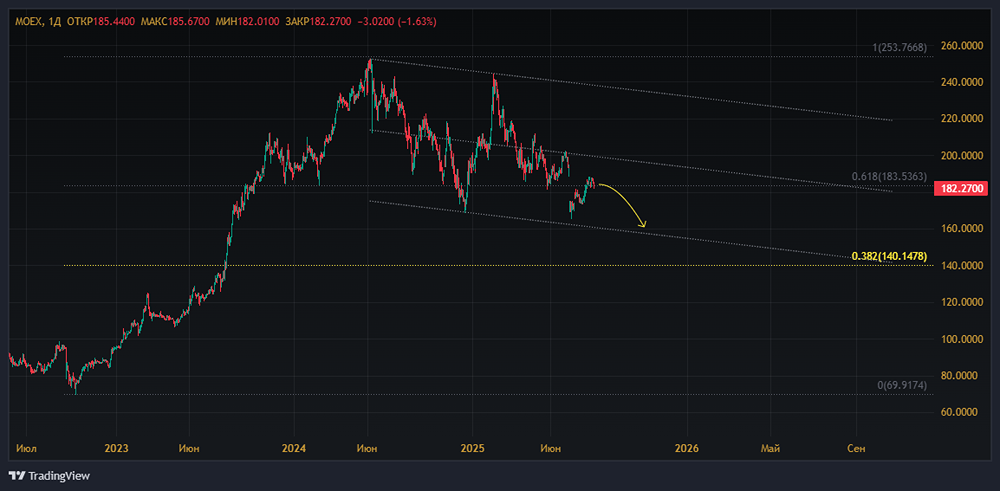The width and height of the screenshot is (1000, 491).
Task: Open the 1Д interval indicator
Action: click(54, 22)
